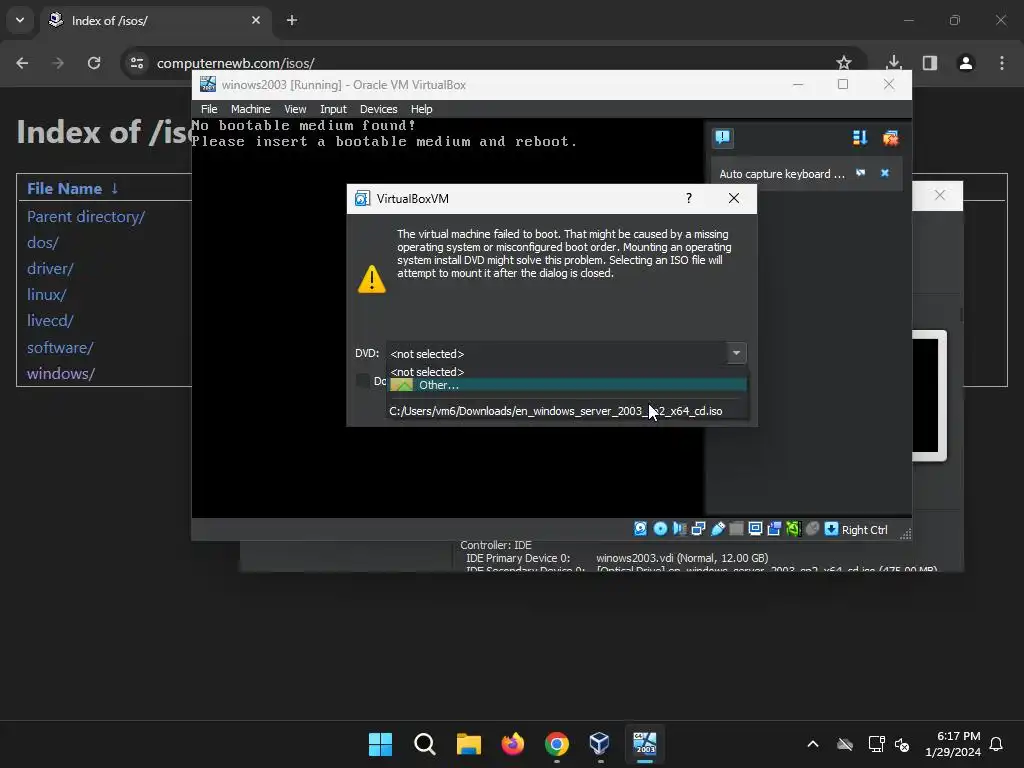1024x768 pixels.
Task: Click the VirtualBox VM window title icon
Action: coord(208,84)
